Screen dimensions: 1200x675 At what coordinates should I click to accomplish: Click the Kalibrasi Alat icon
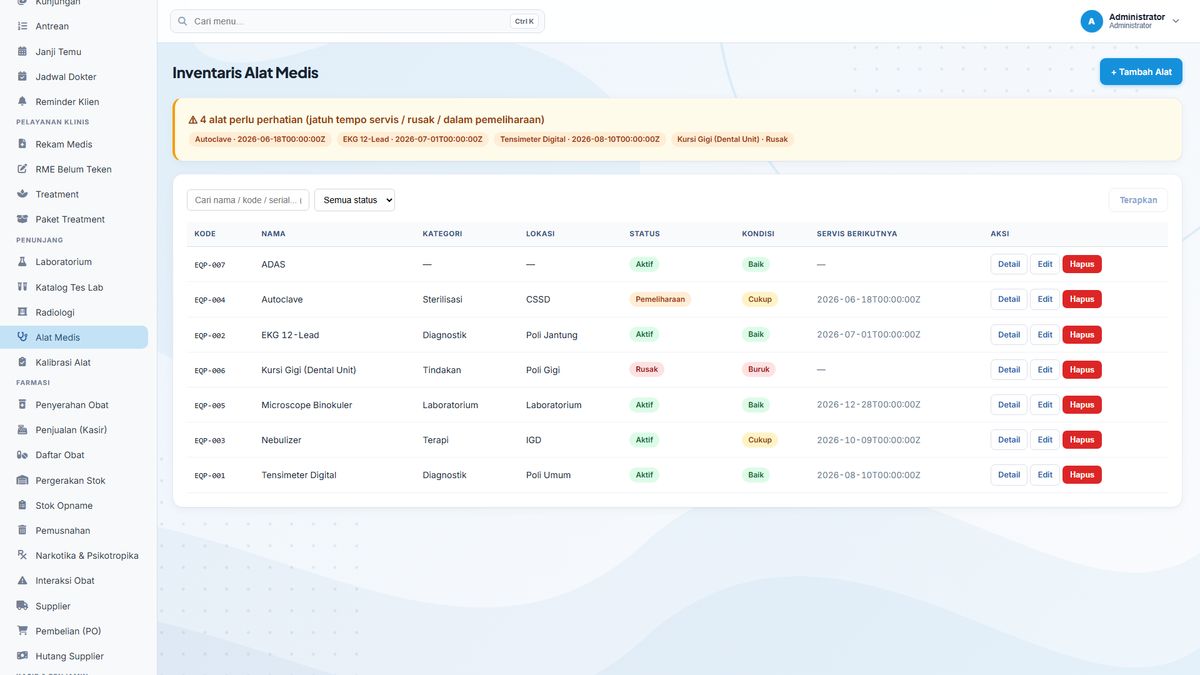tap(23, 362)
